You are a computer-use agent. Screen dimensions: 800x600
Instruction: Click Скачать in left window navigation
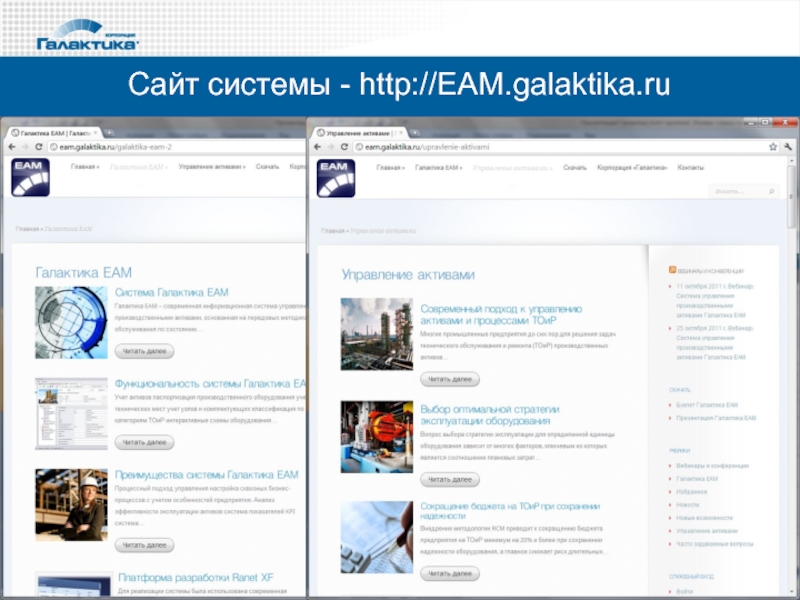[267, 167]
